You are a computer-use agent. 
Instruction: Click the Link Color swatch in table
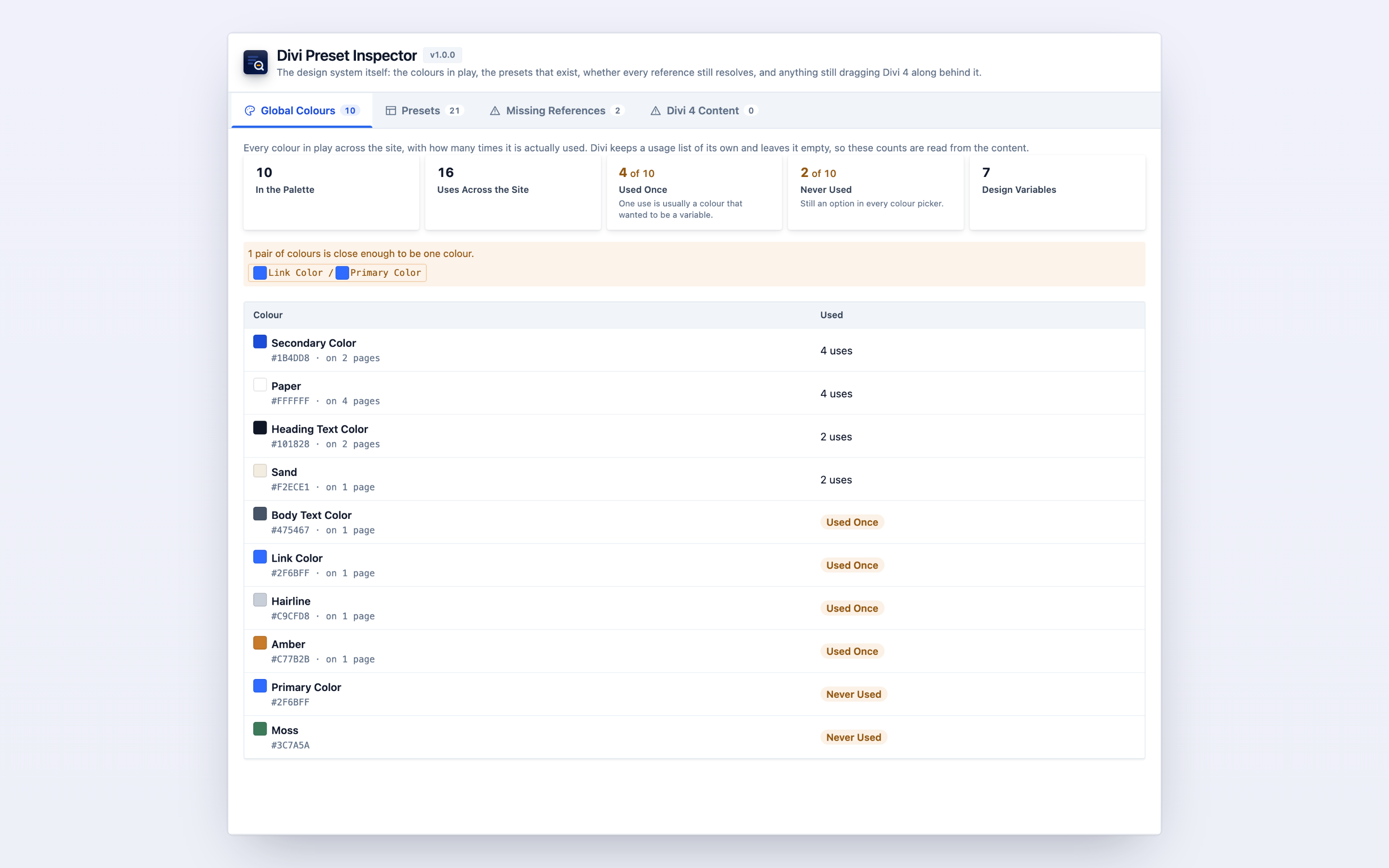pyautogui.click(x=260, y=557)
